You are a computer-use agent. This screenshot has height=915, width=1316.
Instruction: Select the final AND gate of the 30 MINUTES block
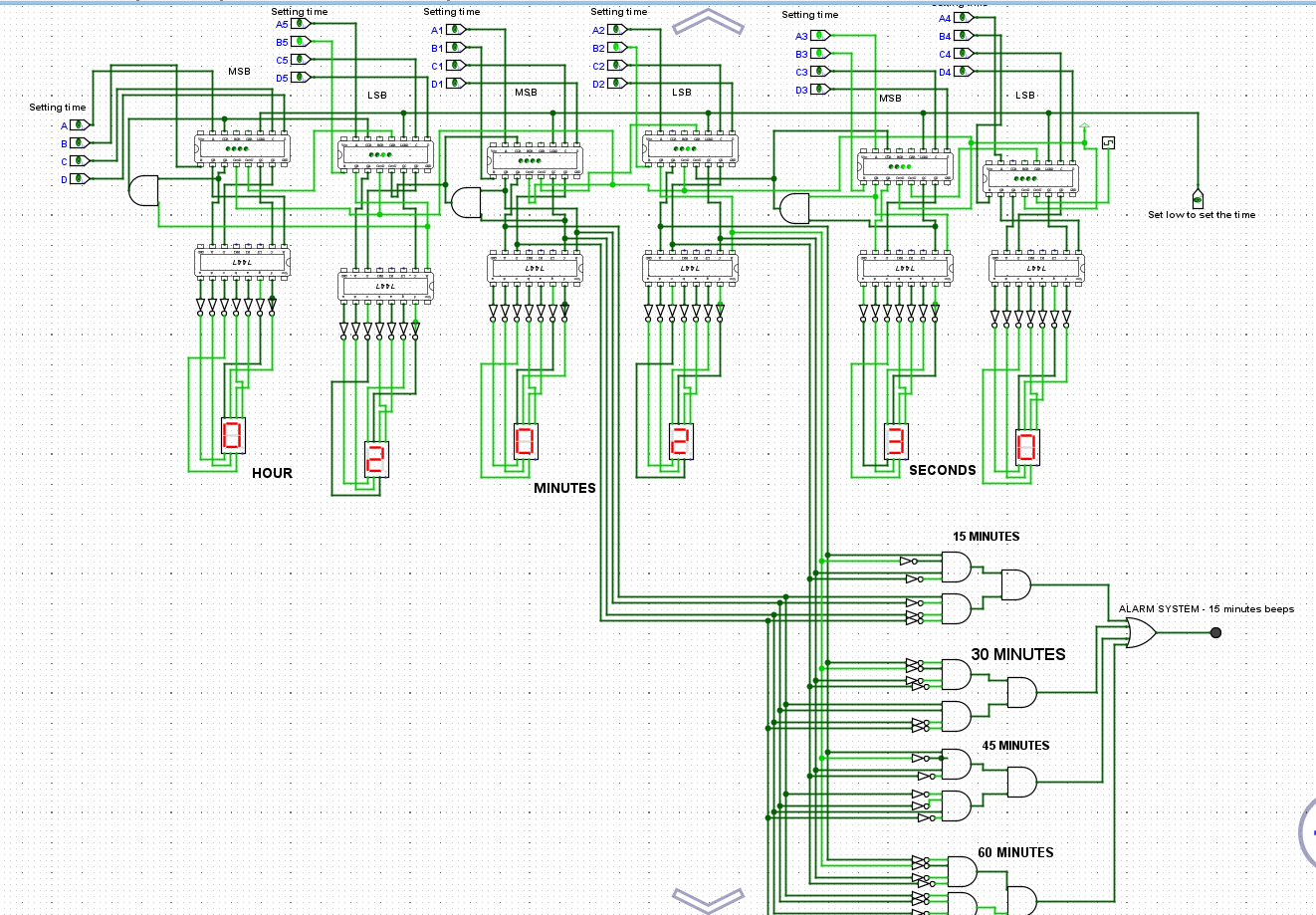1022,692
